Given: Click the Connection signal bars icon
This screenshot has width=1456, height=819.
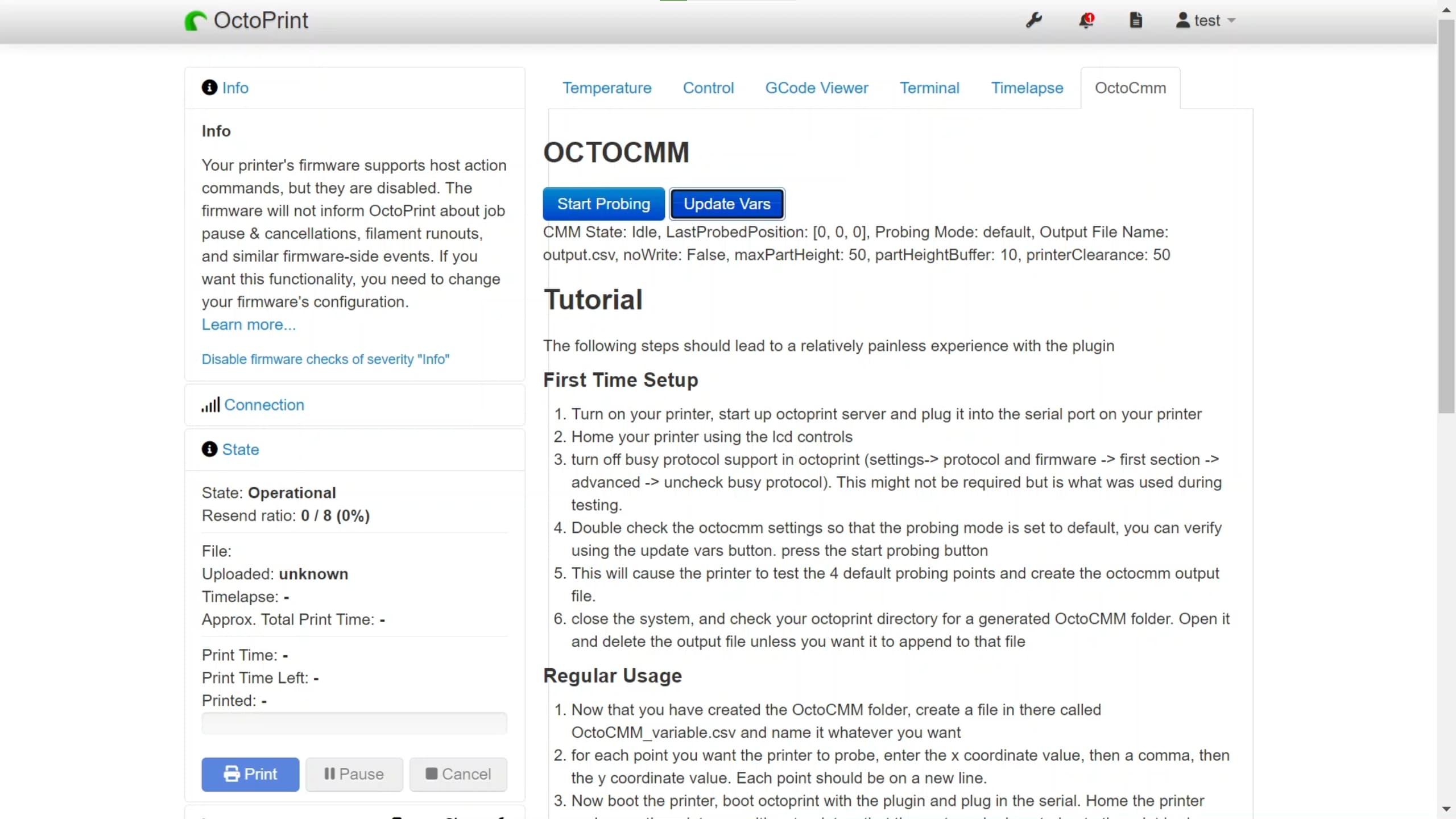Looking at the screenshot, I should (210, 404).
